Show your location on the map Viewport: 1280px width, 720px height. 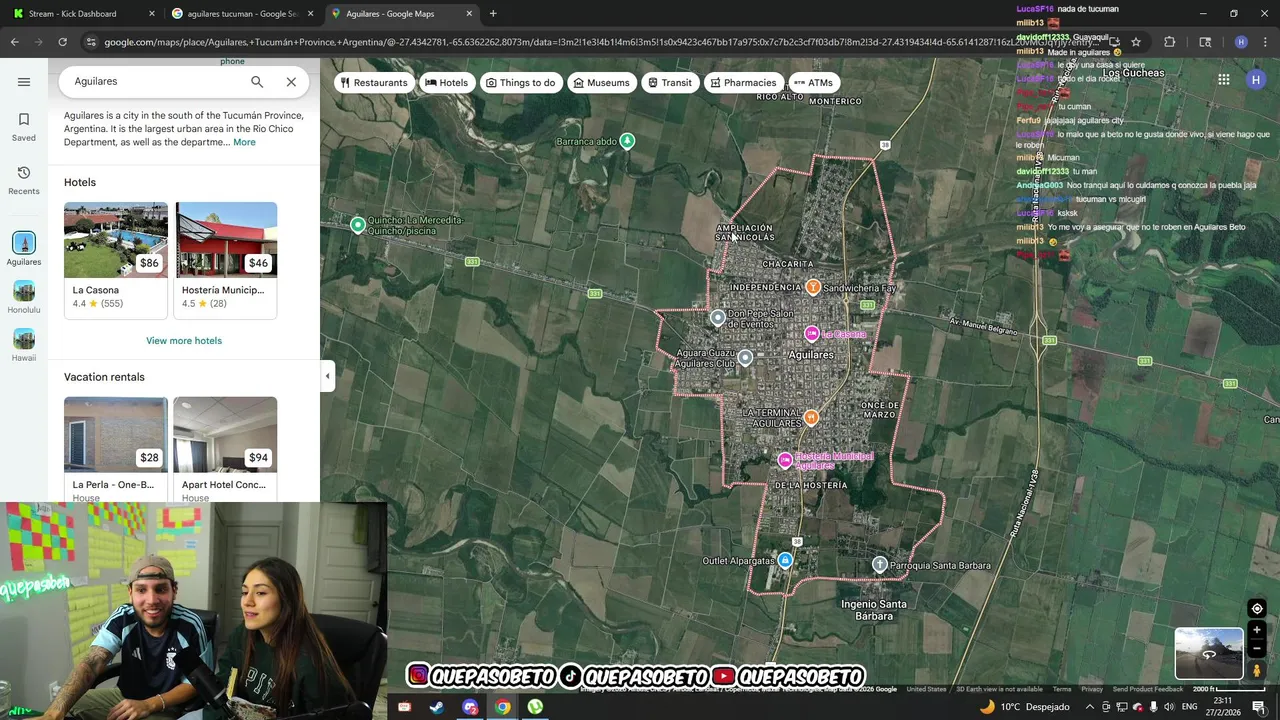coord(1257,608)
